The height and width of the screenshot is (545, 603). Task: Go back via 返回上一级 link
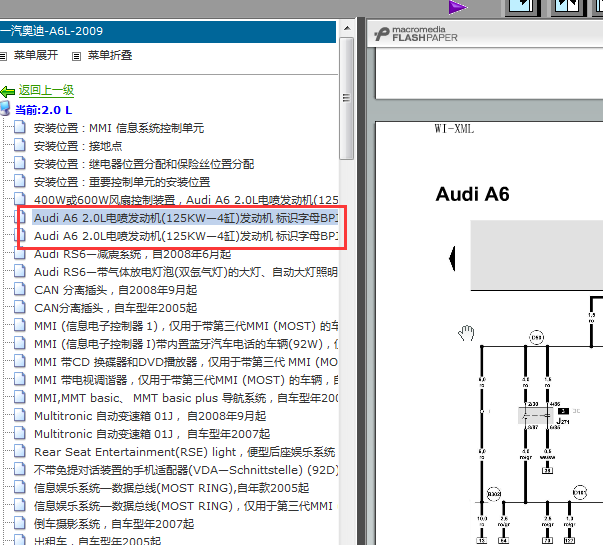[46, 90]
